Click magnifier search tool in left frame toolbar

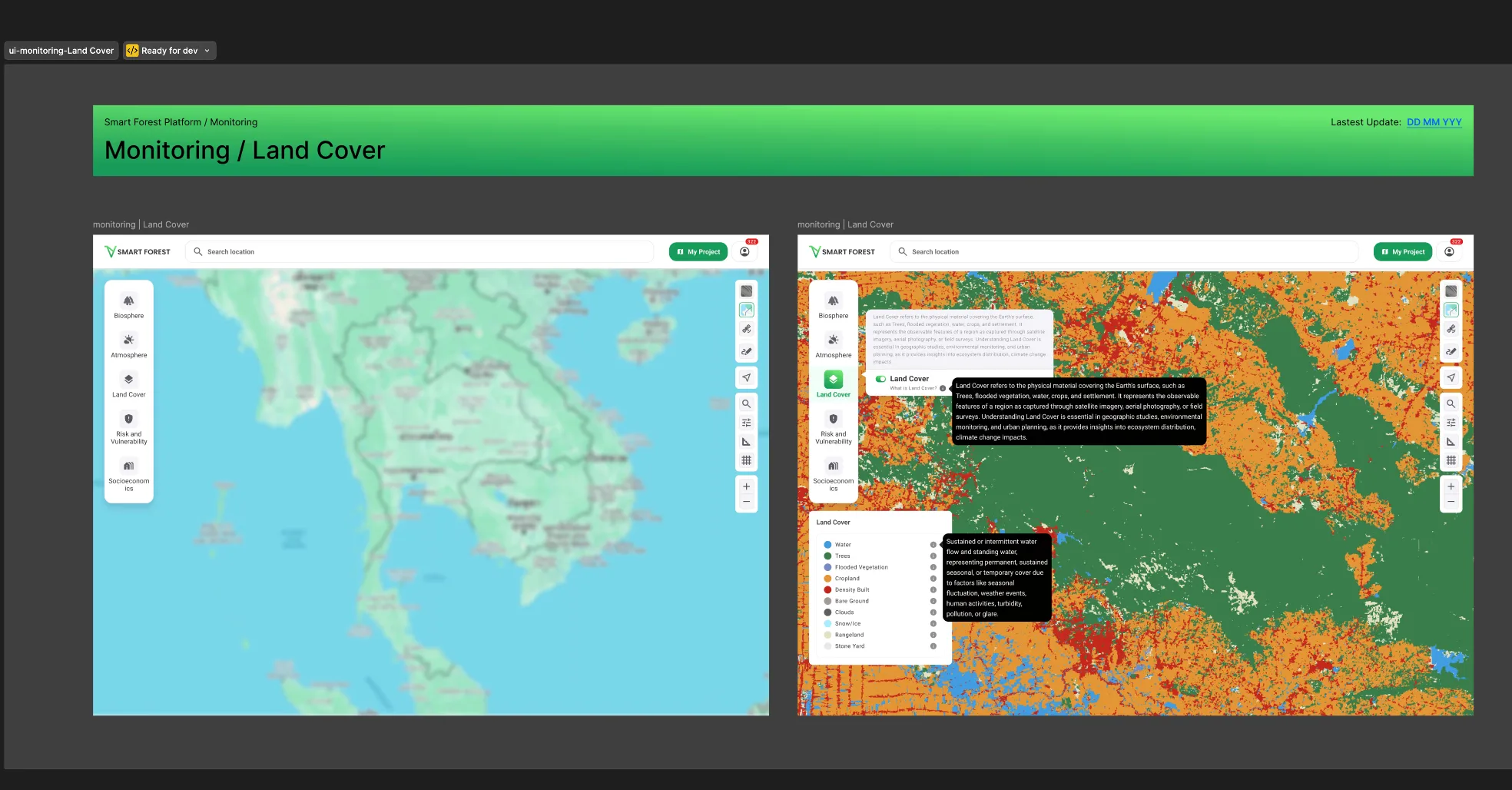point(746,403)
